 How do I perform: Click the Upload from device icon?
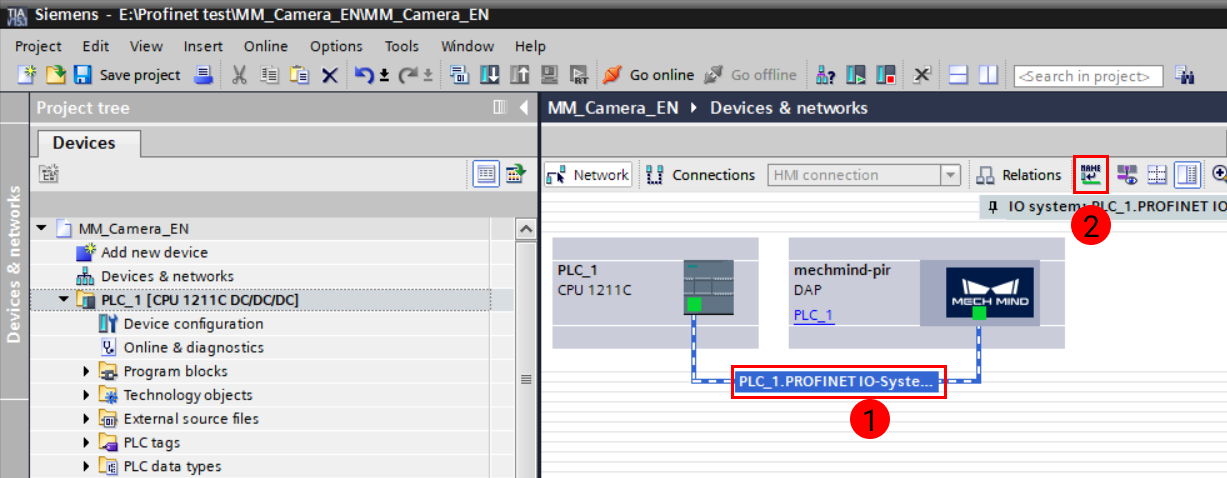[519, 75]
